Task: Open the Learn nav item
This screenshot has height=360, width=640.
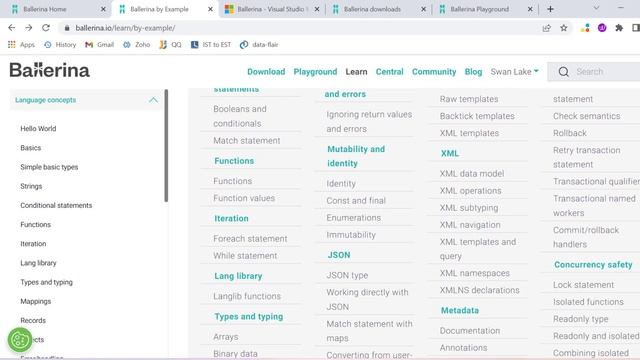Action: pos(356,71)
